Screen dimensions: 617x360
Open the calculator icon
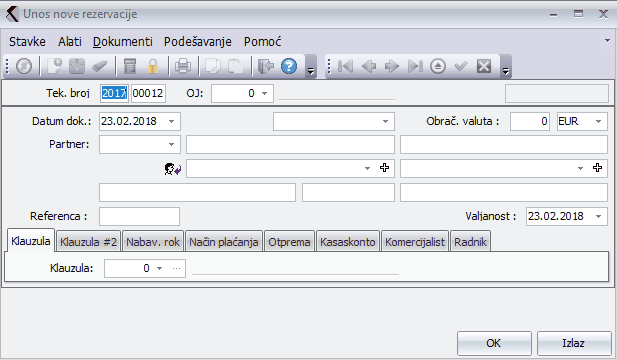click(130, 66)
